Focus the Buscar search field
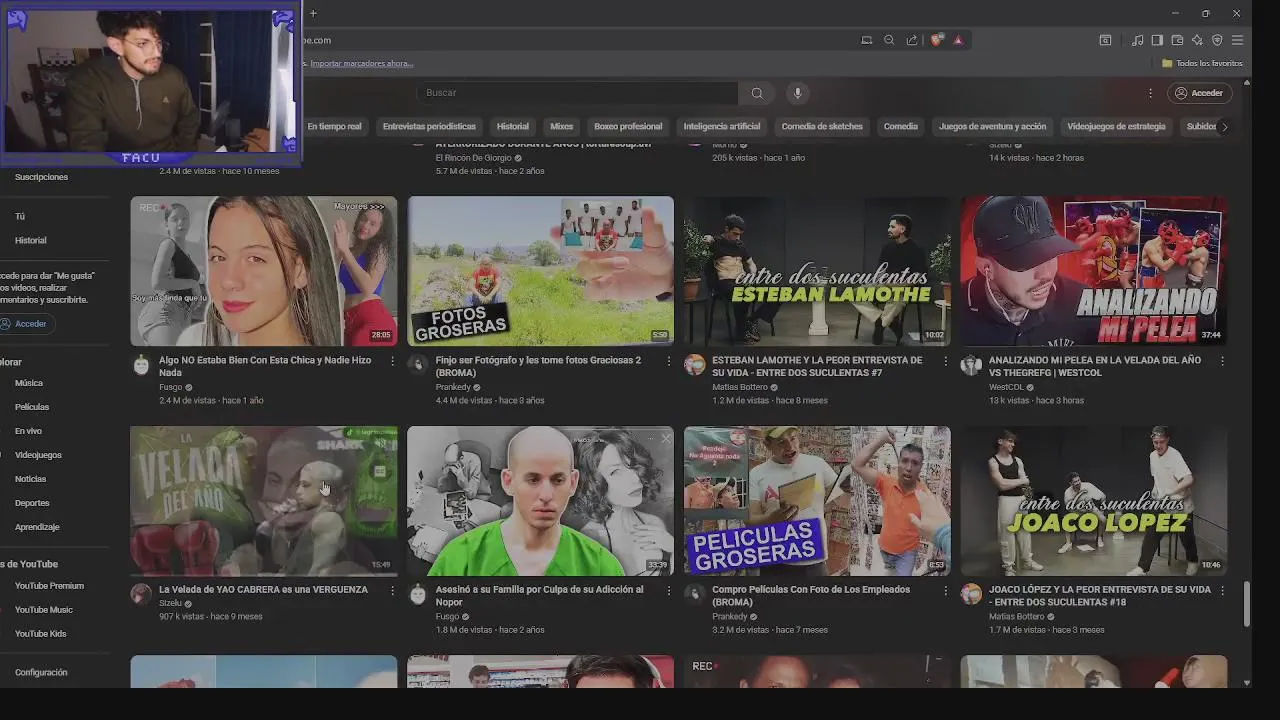This screenshot has width=1280, height=720. tap(577, 93)
